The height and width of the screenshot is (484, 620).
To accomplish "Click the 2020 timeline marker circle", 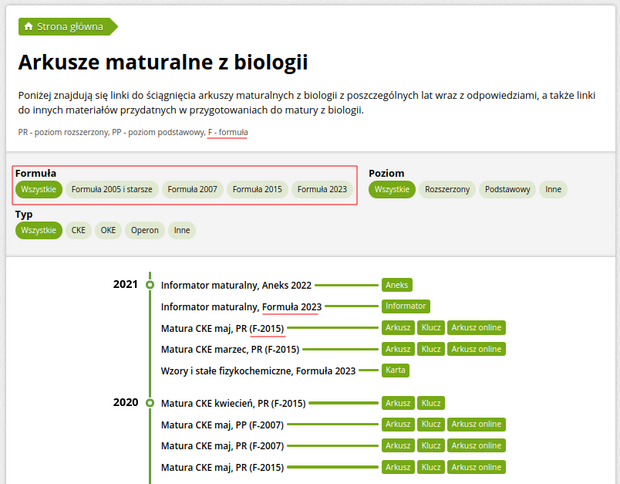I will (150, 403).
